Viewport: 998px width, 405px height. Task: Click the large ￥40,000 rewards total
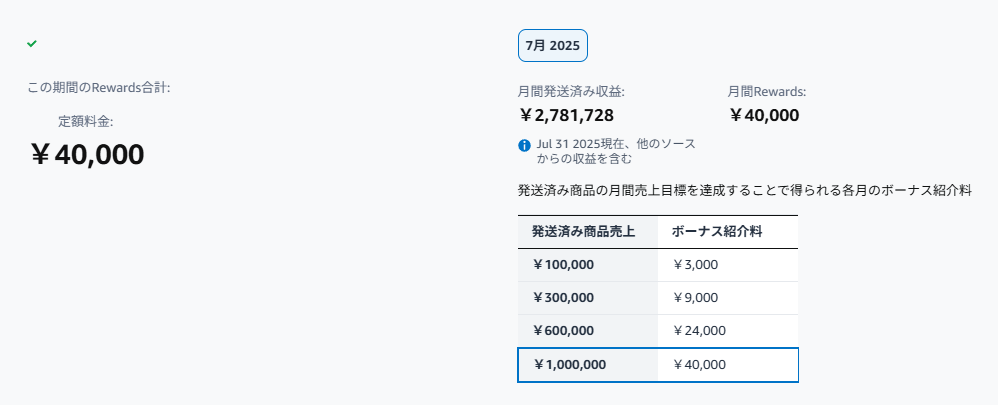[87, 155]
